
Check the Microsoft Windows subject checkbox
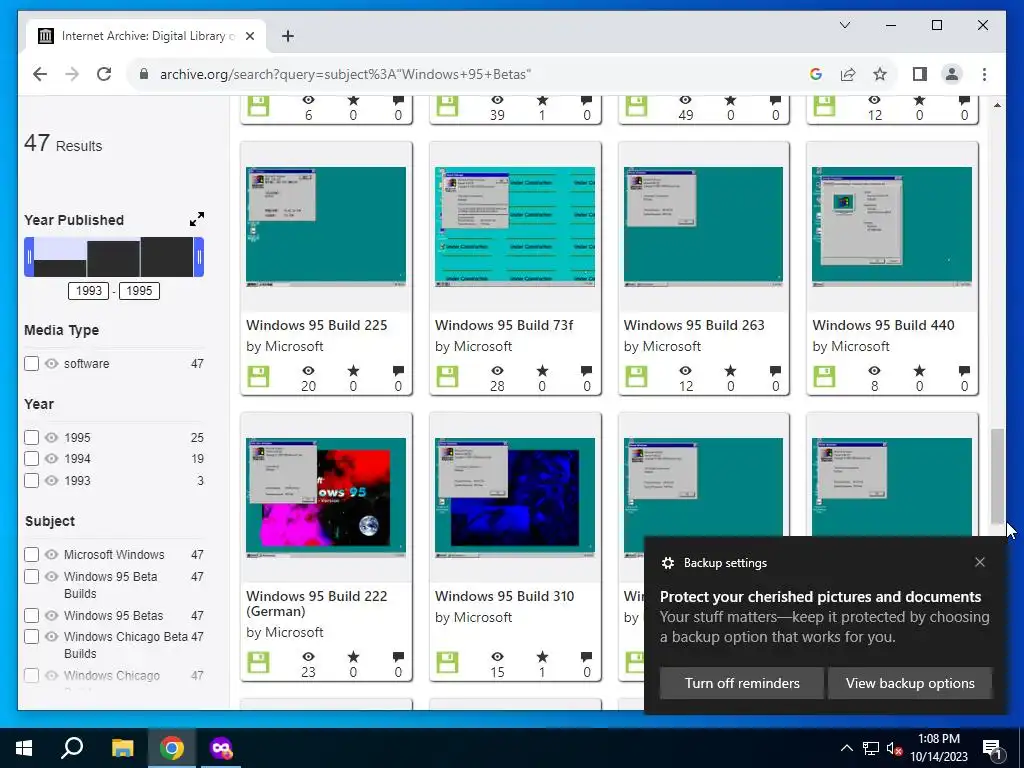pos(31,554)
